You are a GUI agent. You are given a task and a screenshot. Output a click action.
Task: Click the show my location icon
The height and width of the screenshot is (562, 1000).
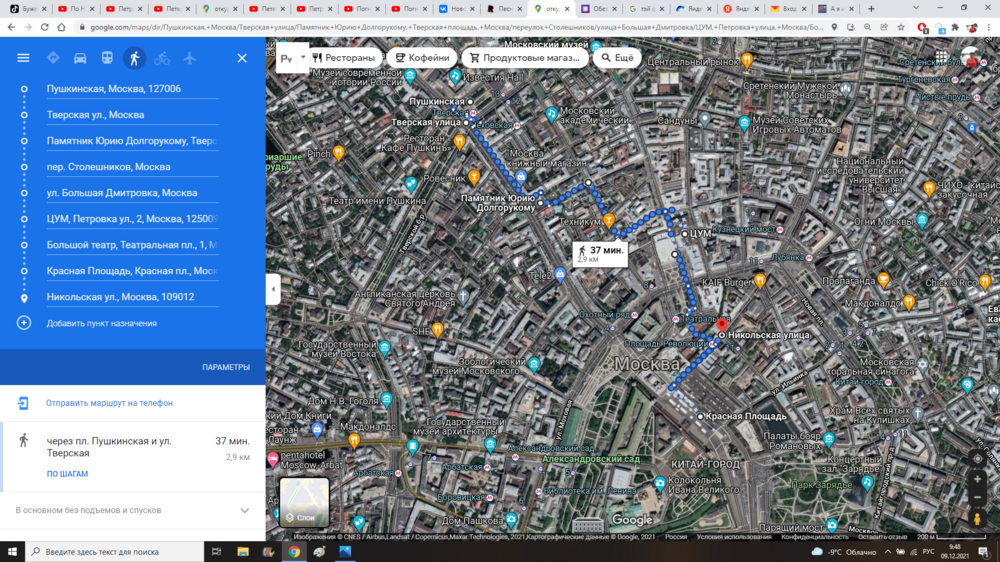coord(977,459)
